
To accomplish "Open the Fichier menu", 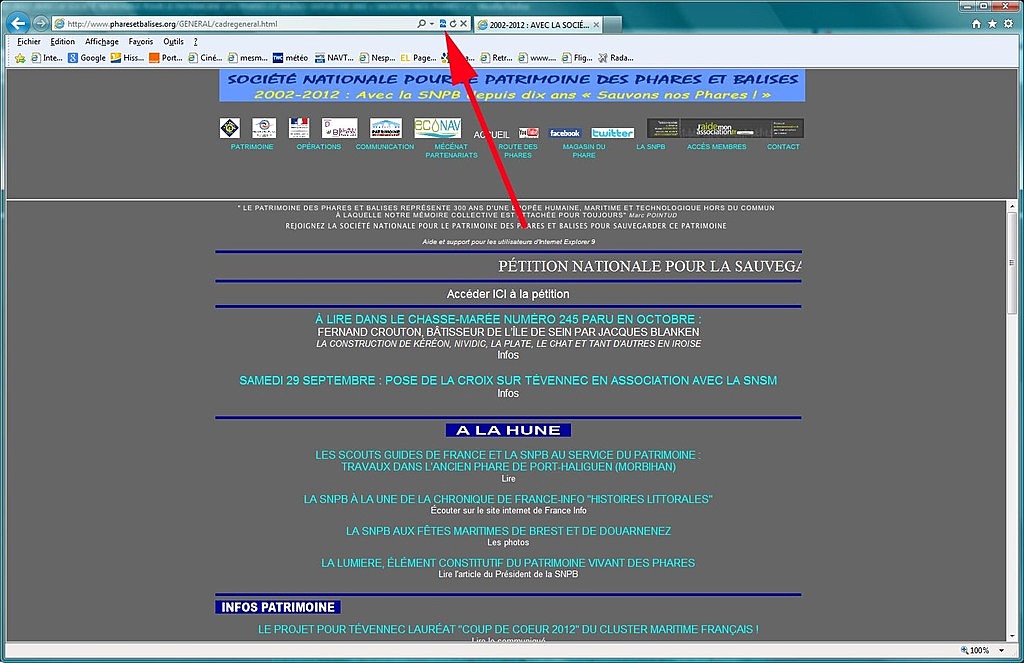I will click(29, 41).
